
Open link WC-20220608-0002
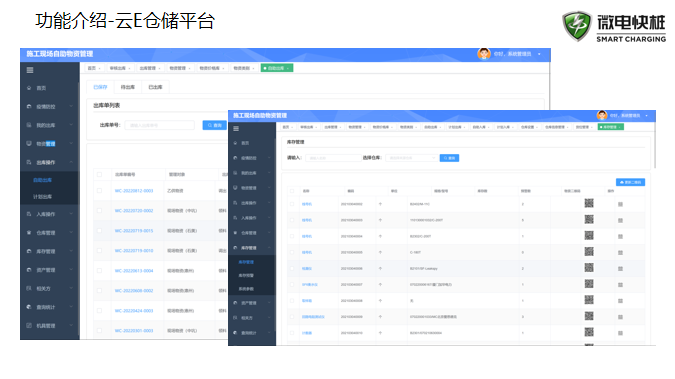point(134,291)
